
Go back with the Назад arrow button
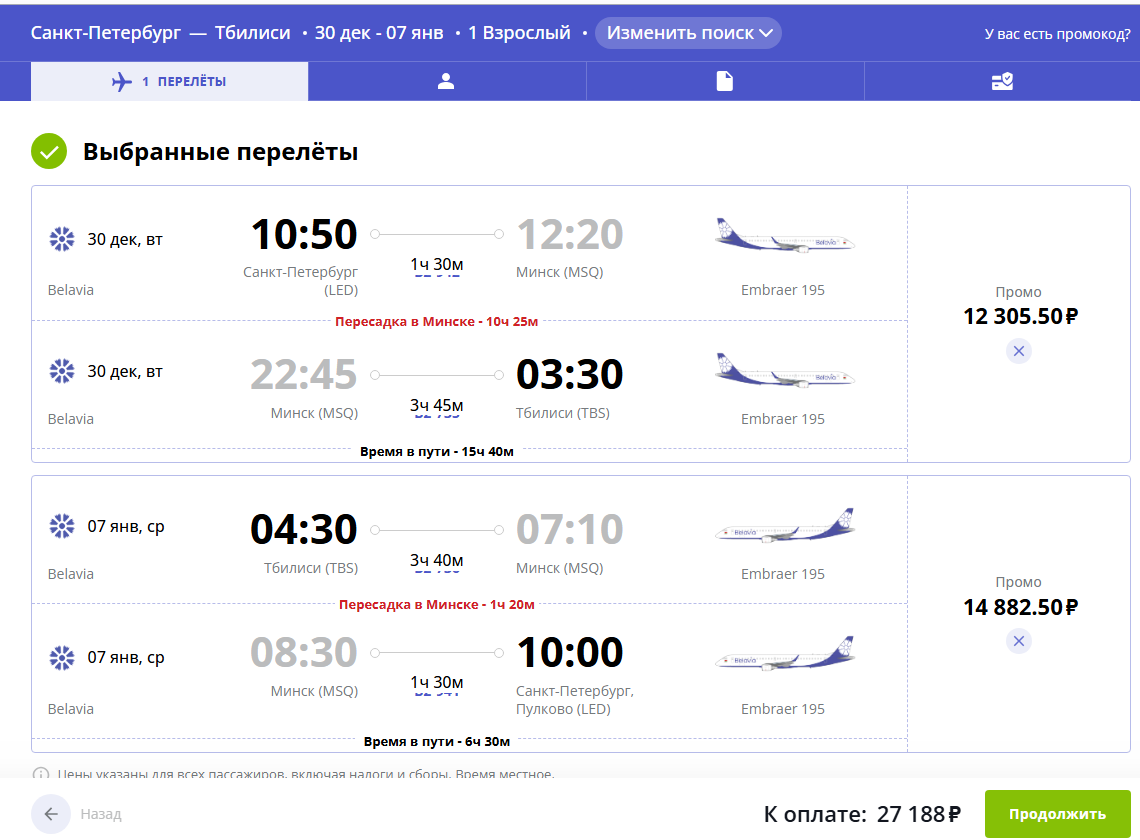(x=51, y=814)
